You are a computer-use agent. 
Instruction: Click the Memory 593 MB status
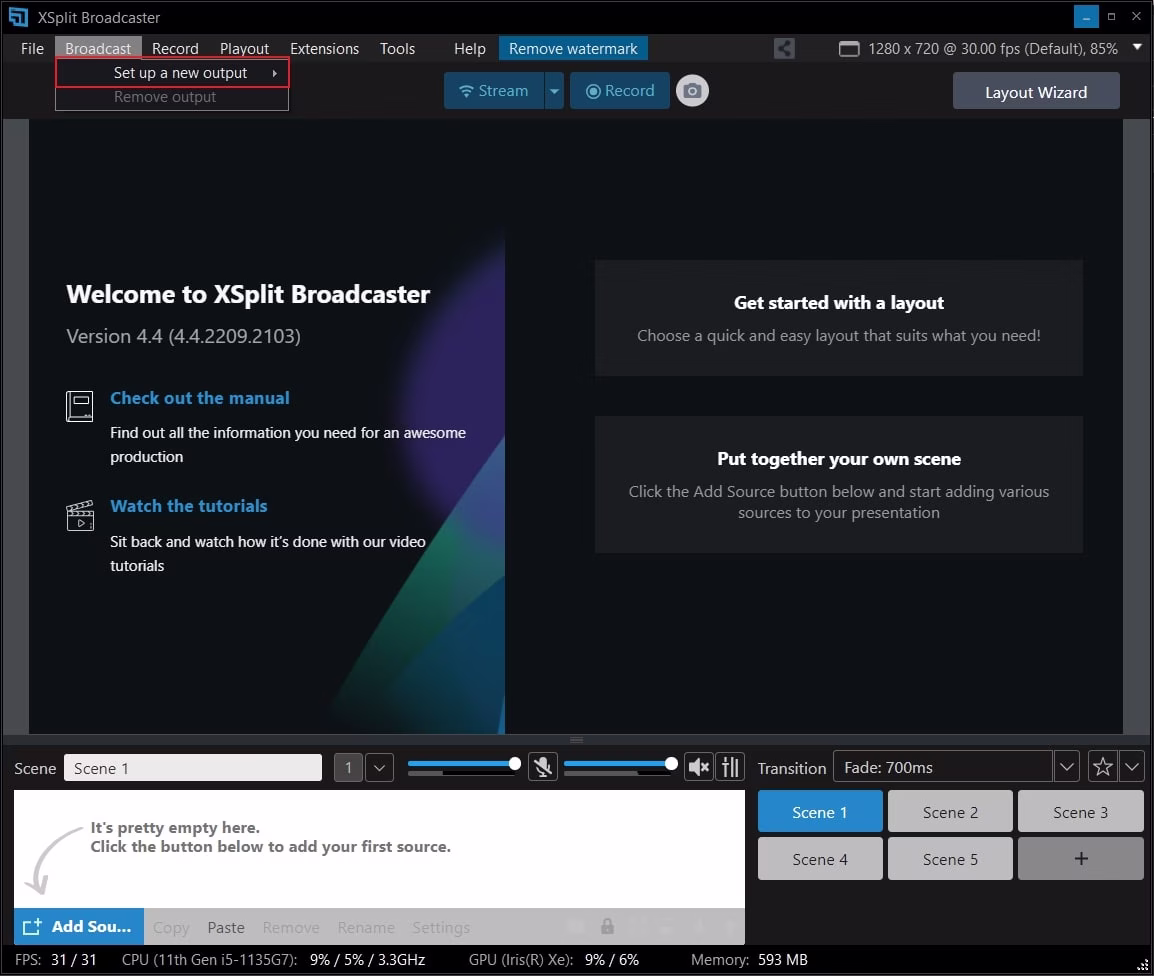749,960
